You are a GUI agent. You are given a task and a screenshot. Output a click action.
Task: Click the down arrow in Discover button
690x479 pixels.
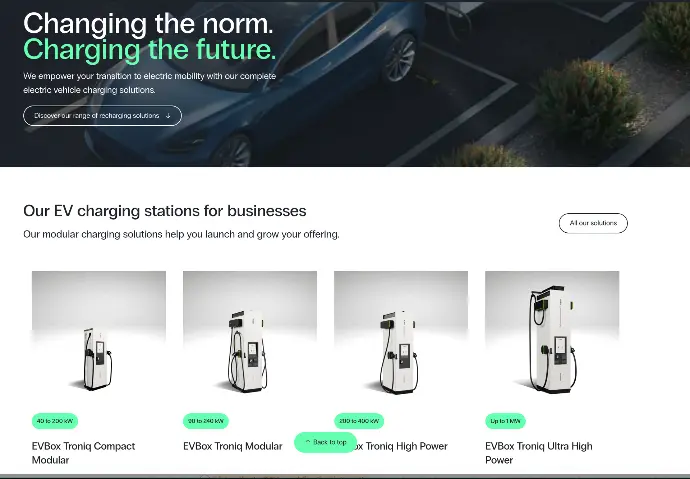tap(168, 116)
